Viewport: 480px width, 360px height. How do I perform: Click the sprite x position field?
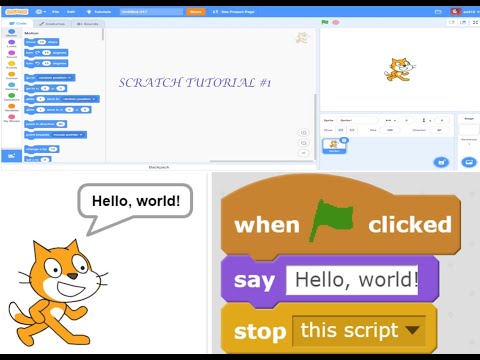click(406, 120)
